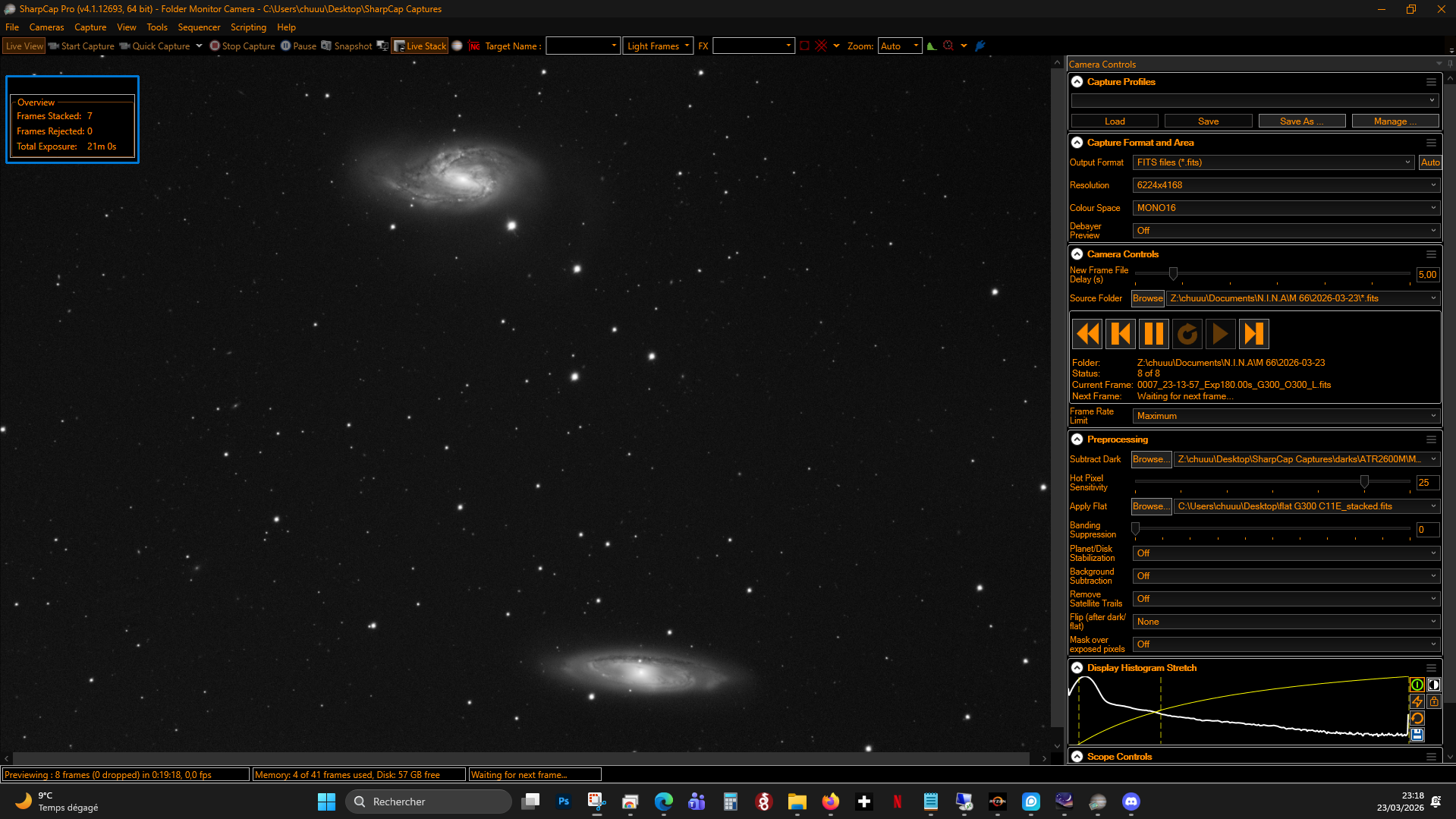Toggle the Live View button

(x=24, y=46)
